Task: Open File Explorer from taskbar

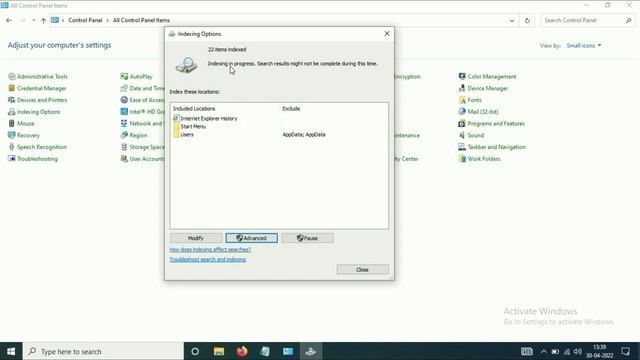Action: 219,351
